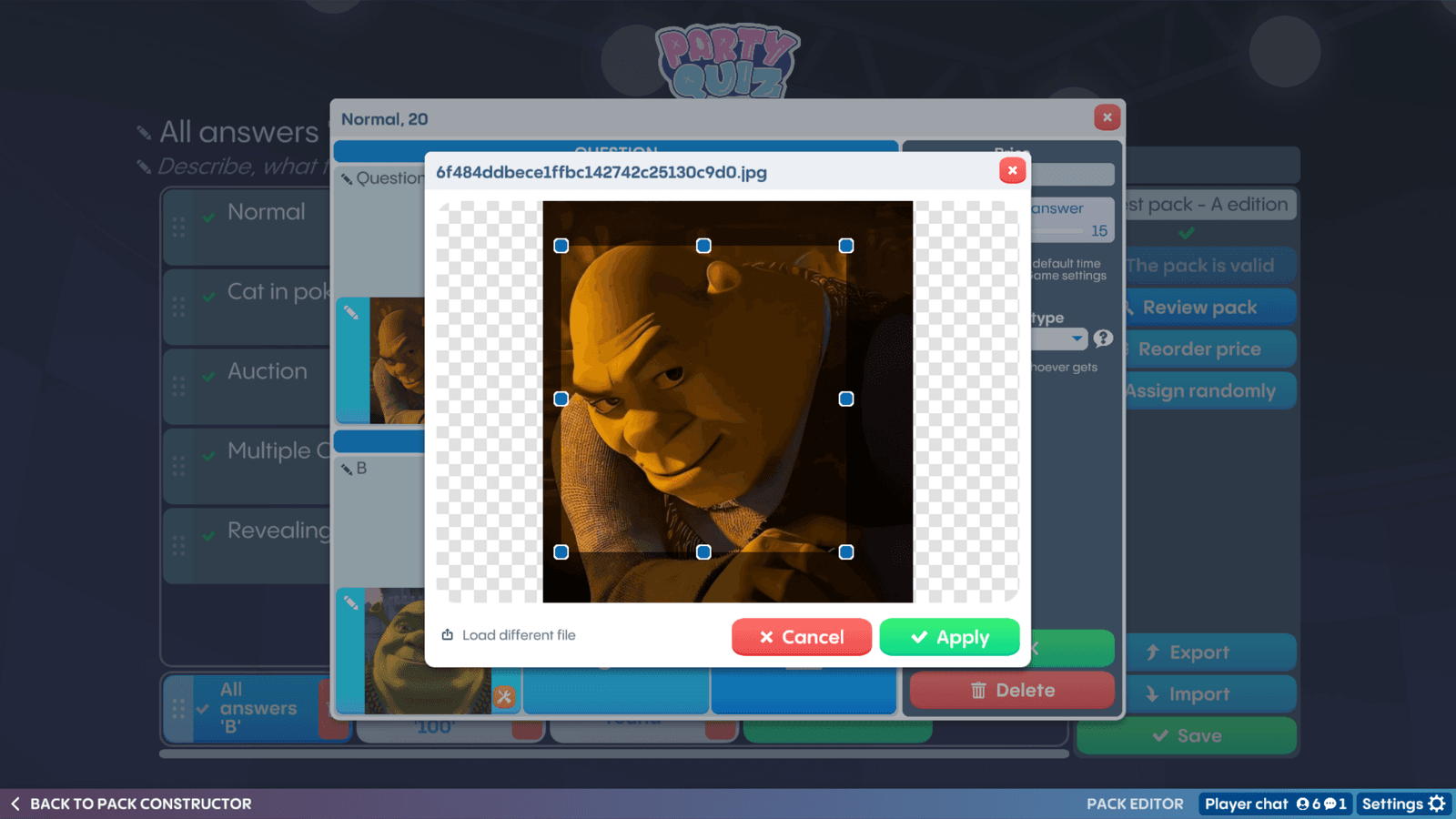1456x819 pixels.
Task: Click the Reorder price button
Action: (1209, 349)
